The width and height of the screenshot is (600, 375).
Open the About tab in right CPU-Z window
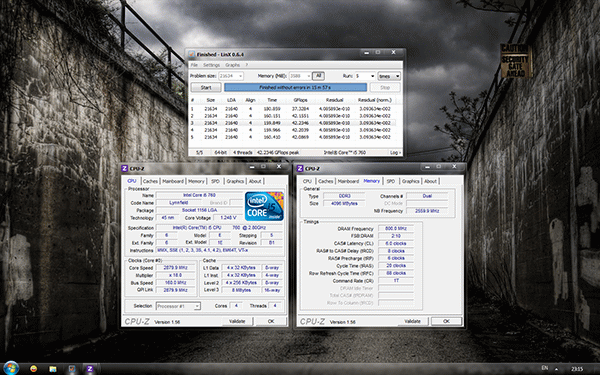coord(430,181)
